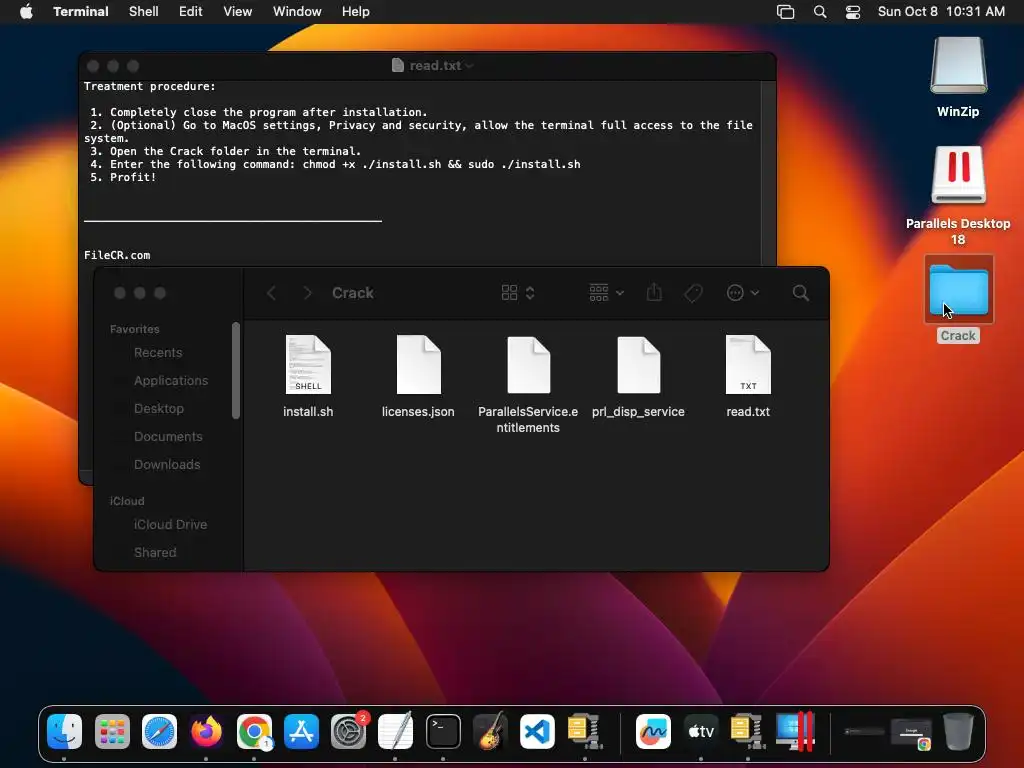Click the Finder search magnifier
The width and height of the screenshot is (1024, 768).
tap(801, 293)
